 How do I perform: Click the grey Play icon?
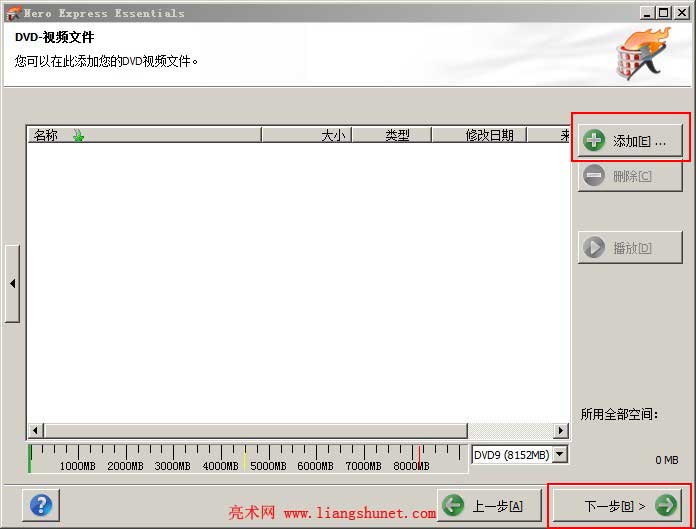point(594,247)
